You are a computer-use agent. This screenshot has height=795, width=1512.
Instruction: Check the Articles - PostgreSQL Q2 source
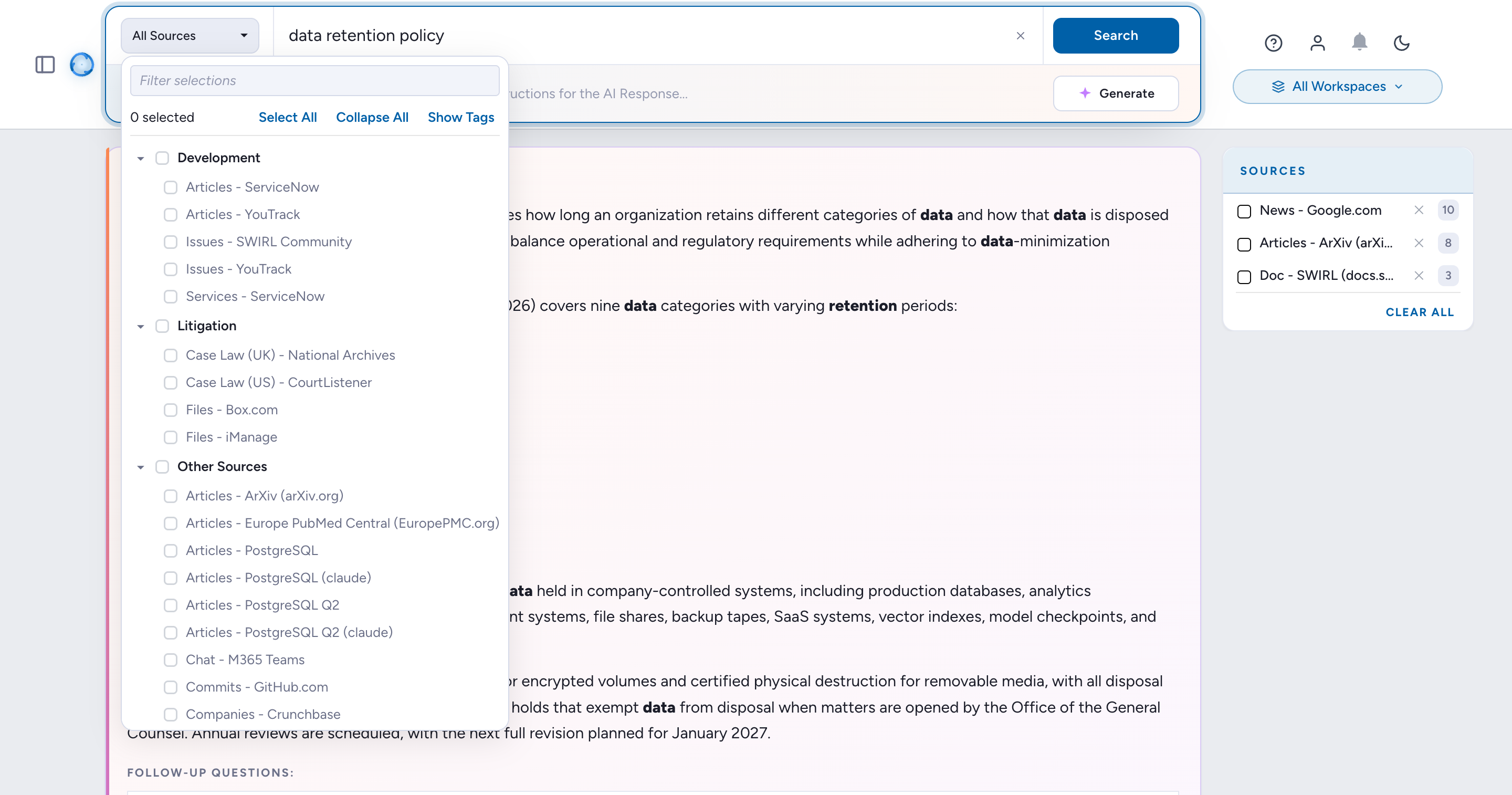pyautogui.click(x=170, y=606)
